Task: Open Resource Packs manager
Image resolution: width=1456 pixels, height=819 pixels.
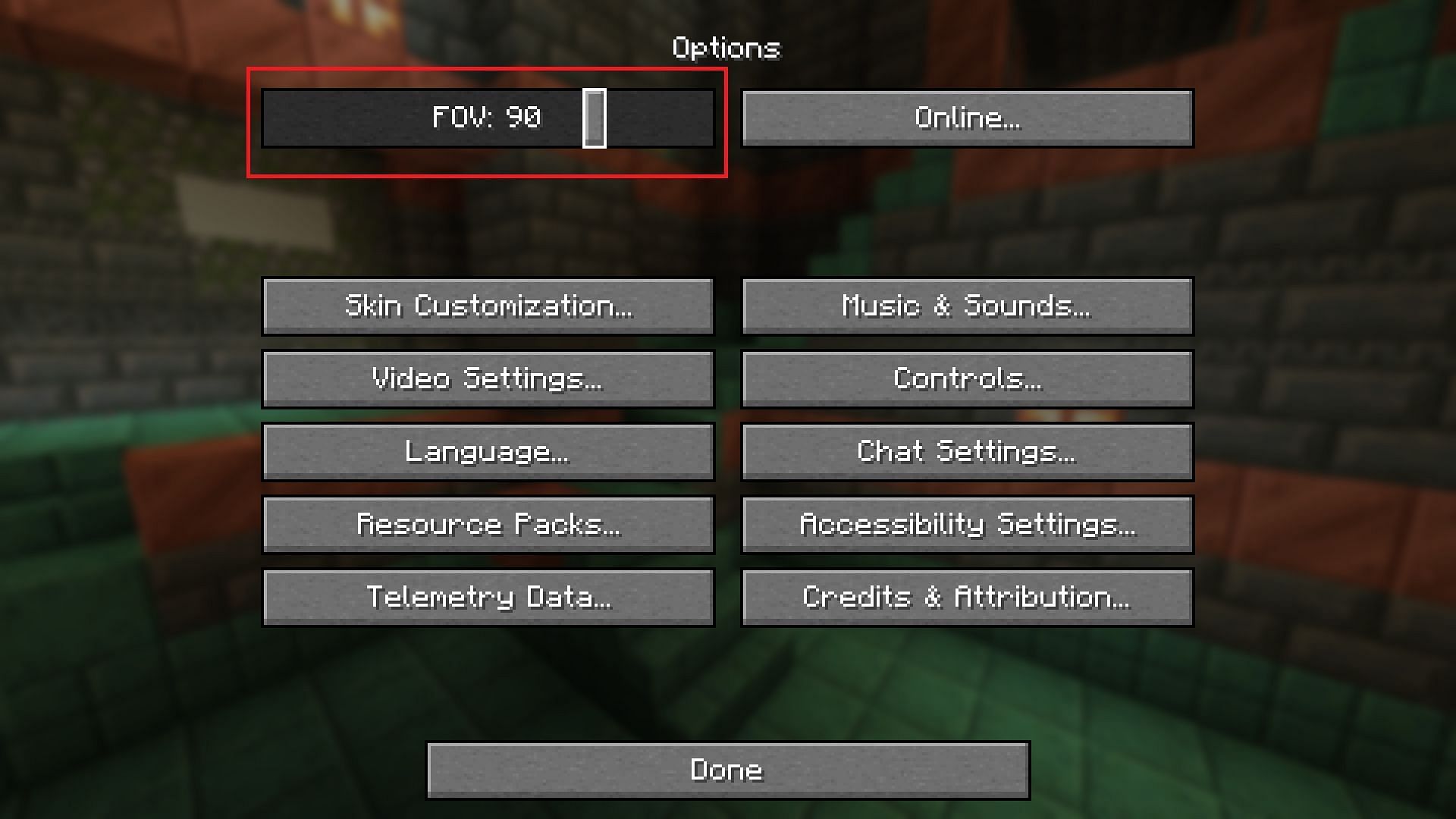Action: 487,524
